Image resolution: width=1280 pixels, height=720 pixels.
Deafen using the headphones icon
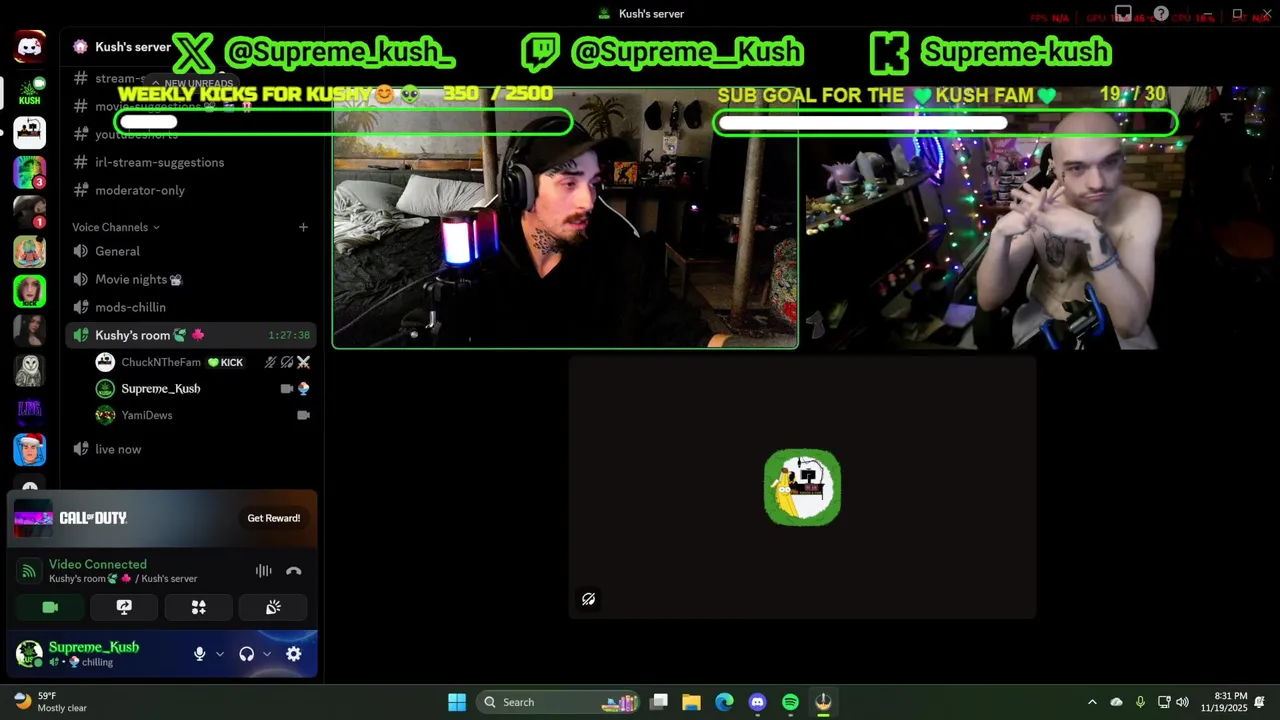246,654
